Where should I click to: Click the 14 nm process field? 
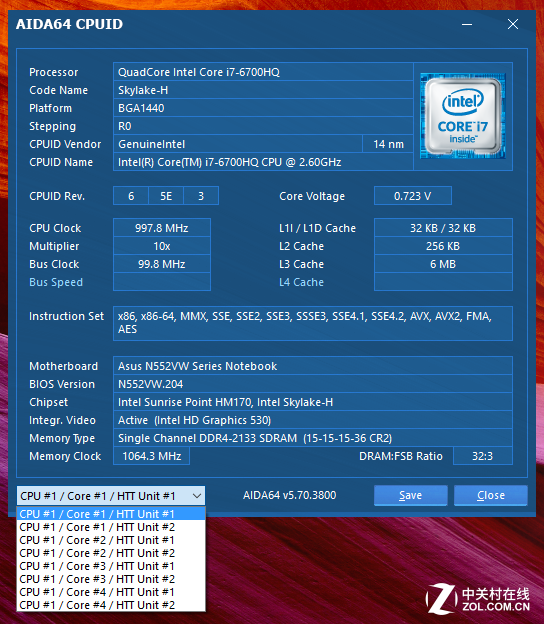coord(388,144)
